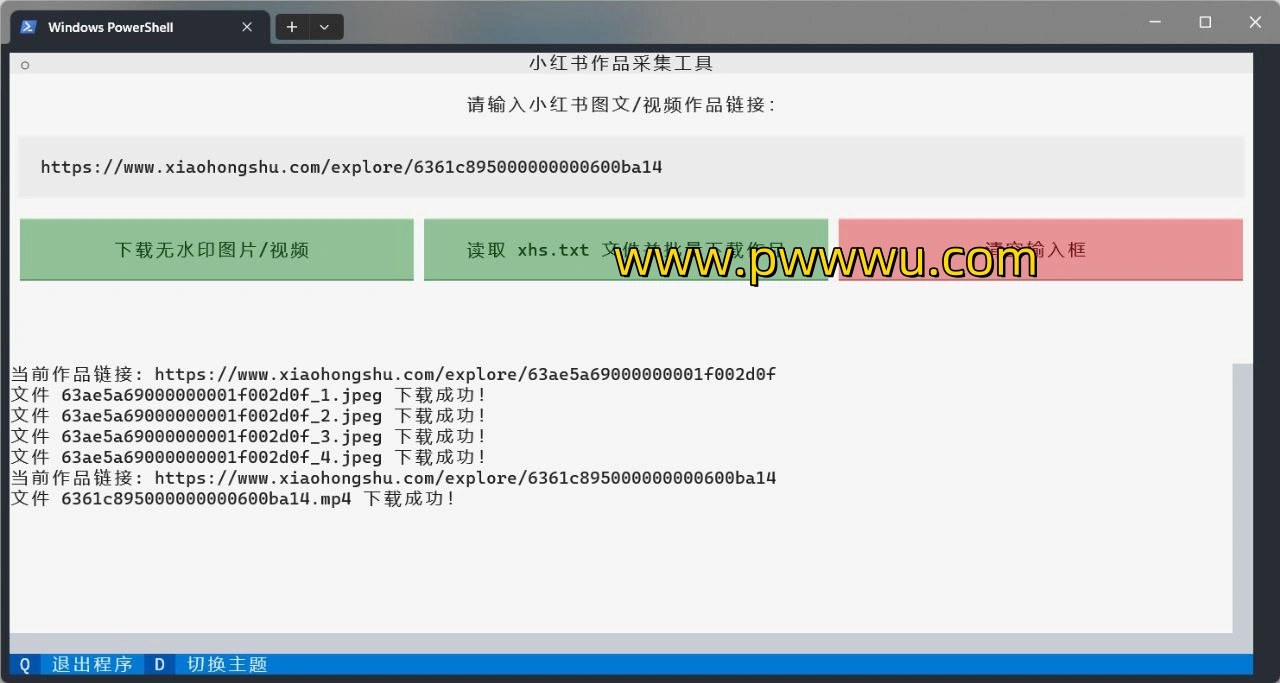Click the 小红书作品采集工具 title text
The image size is (1280, 683).
pos(621,63)
